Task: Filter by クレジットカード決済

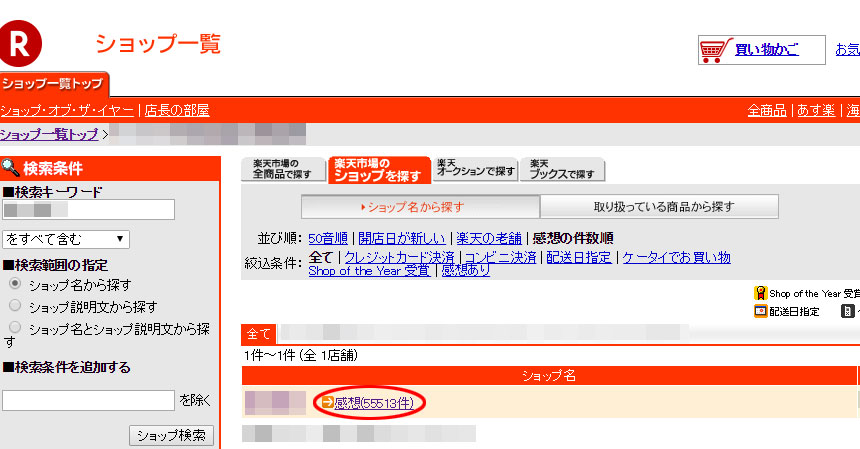Action: click(x=399, y=257)
